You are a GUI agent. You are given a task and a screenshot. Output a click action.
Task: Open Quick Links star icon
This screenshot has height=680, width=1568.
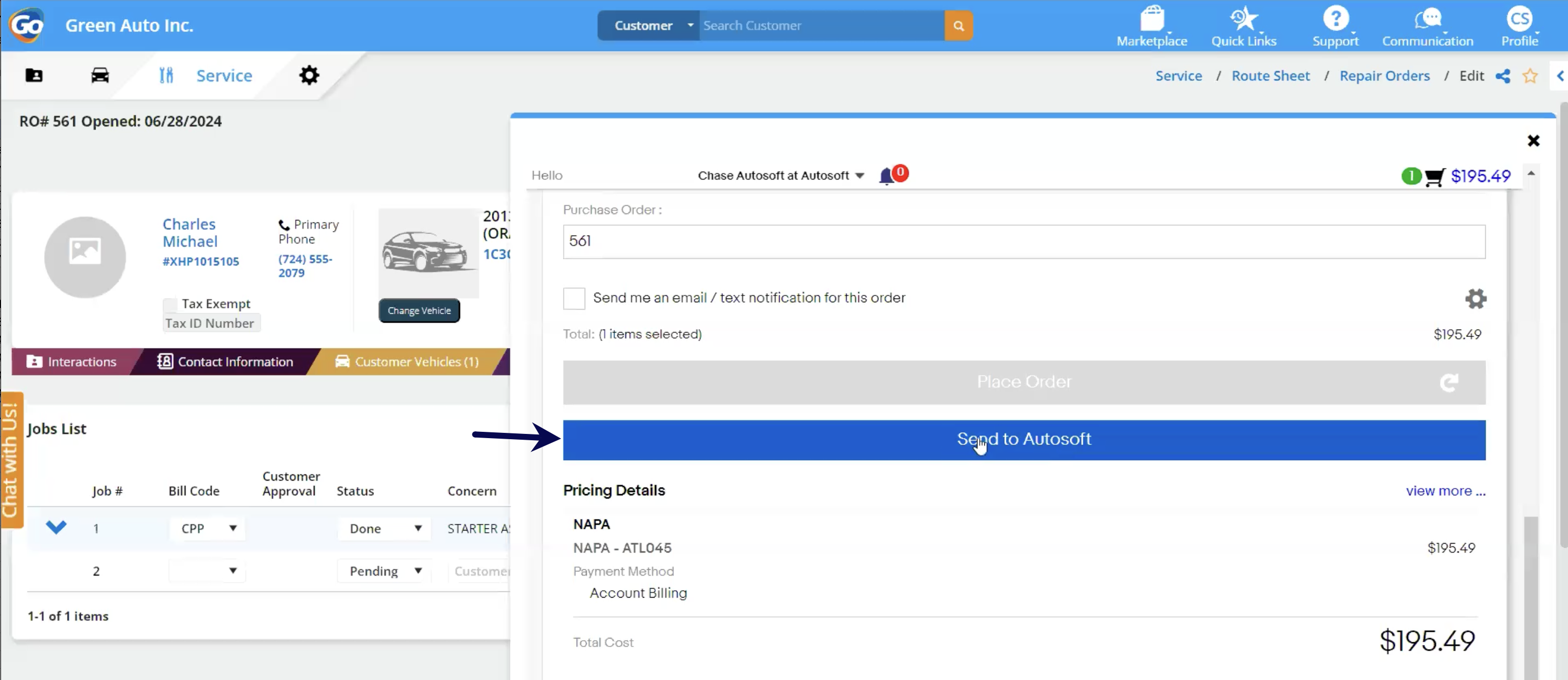coord(1243,18)
